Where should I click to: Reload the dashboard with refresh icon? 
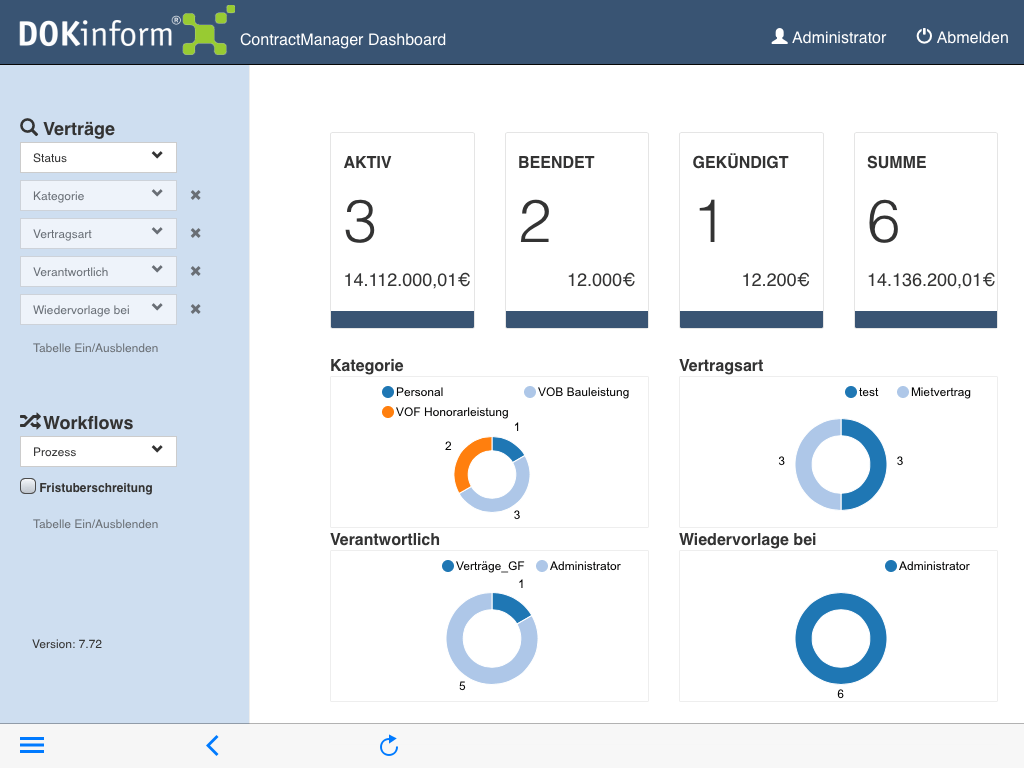[x=389, y=745]
